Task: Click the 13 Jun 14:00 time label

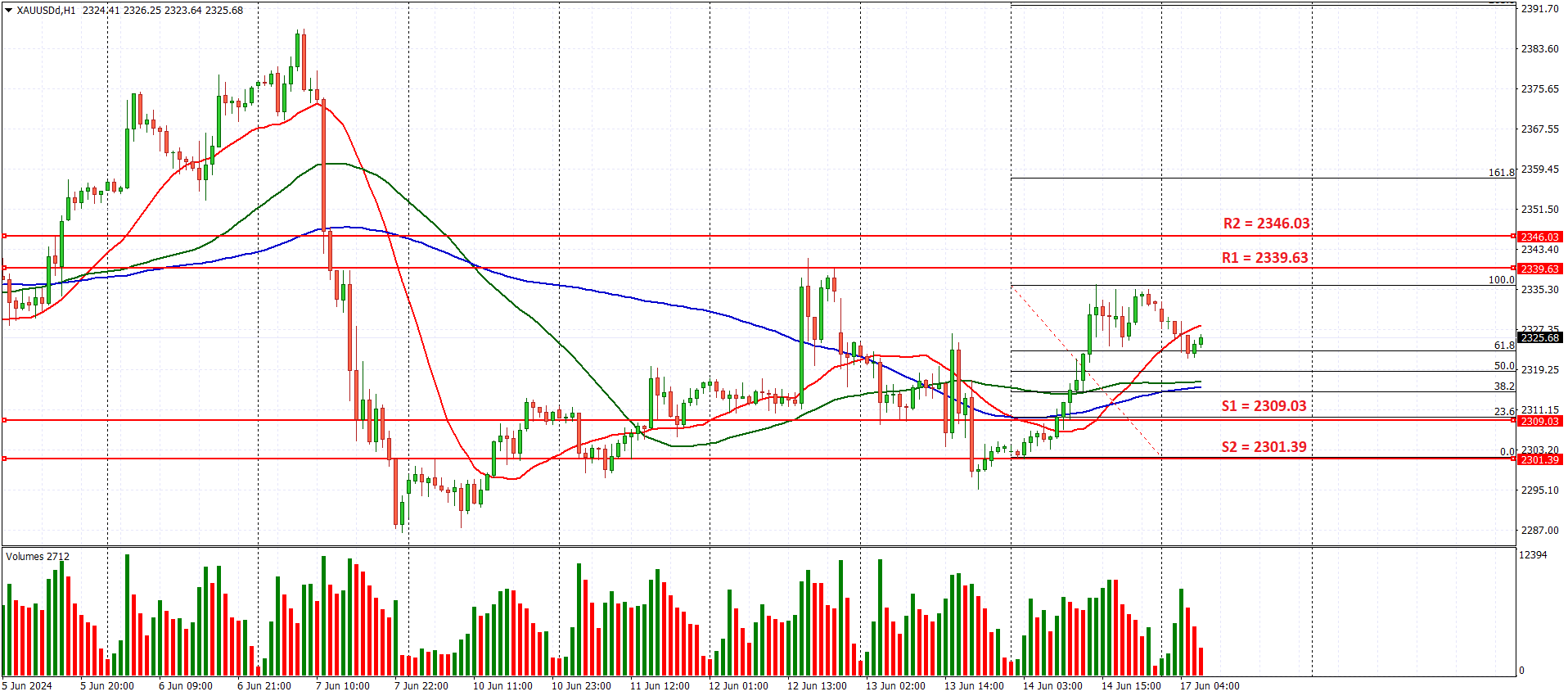Action: coord(974,686)
